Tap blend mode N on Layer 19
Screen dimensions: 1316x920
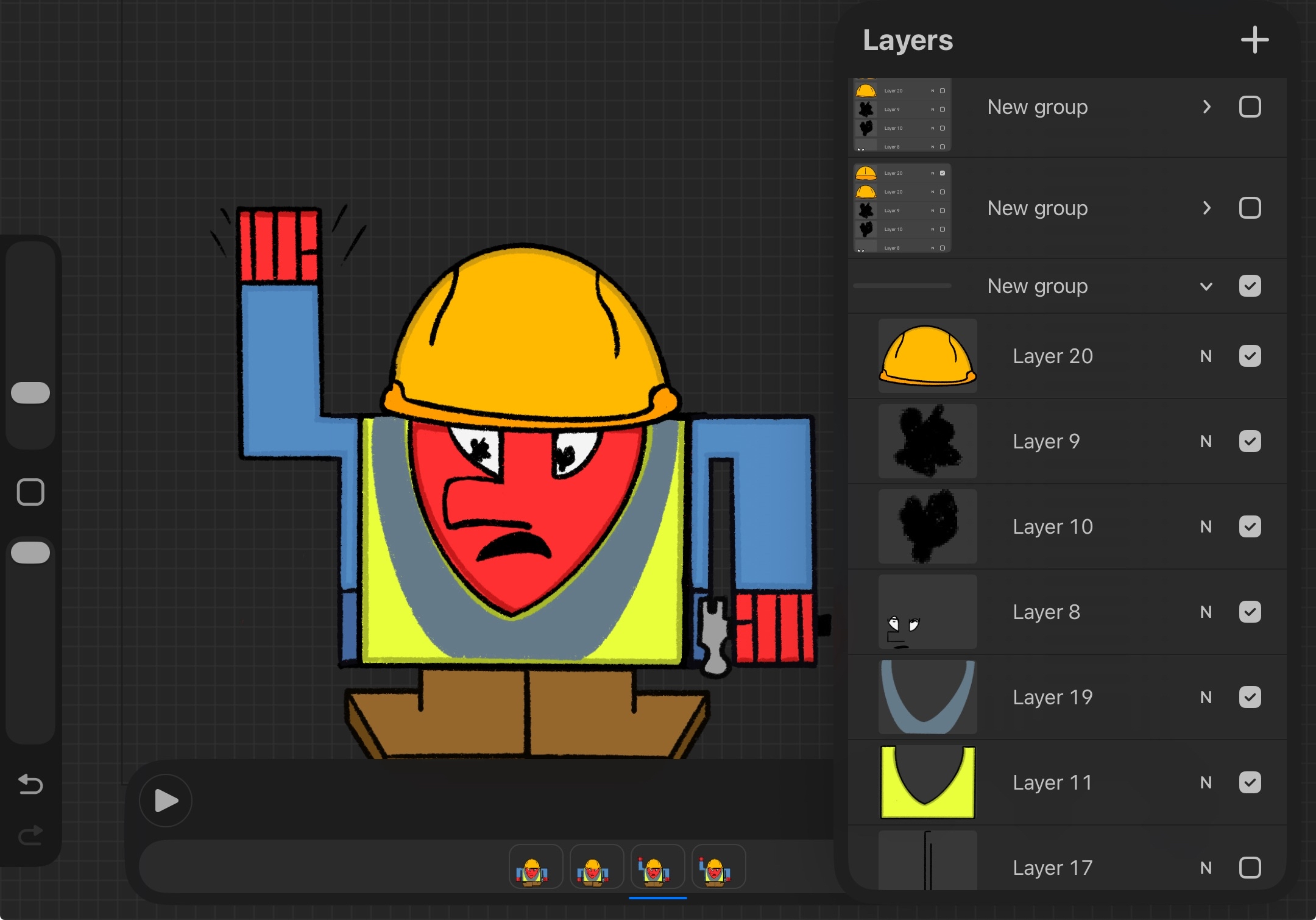pyautogui.click(x=1205, y=698)
